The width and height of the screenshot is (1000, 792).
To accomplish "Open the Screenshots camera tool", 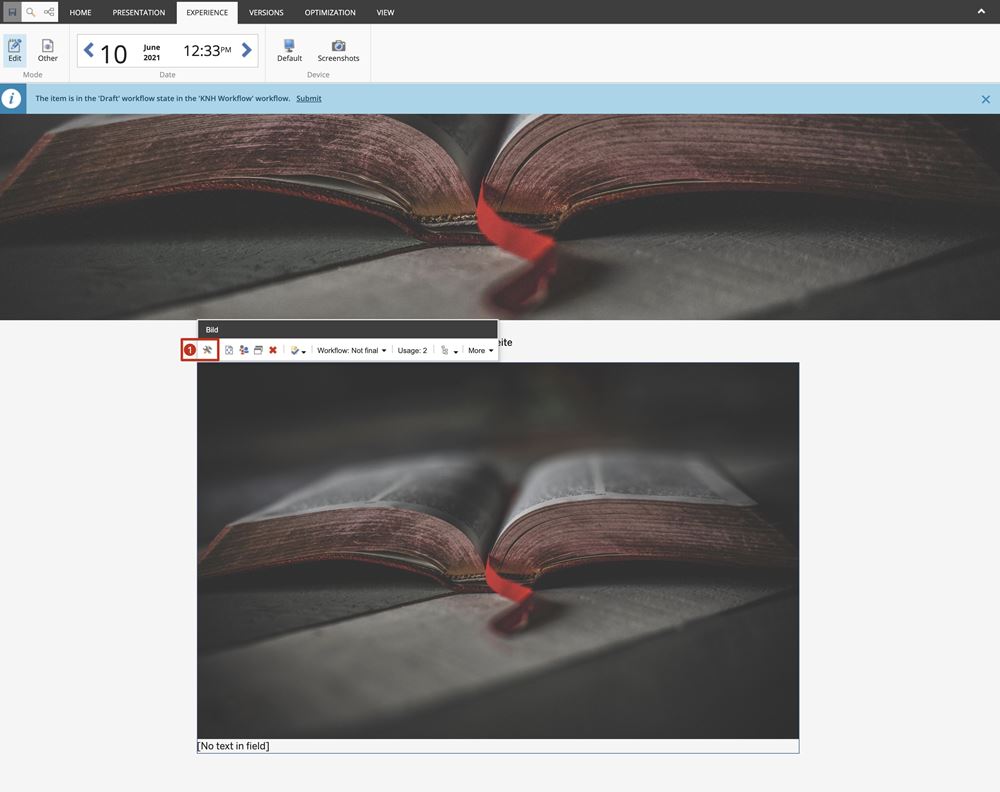I will (x=338, y=50).
